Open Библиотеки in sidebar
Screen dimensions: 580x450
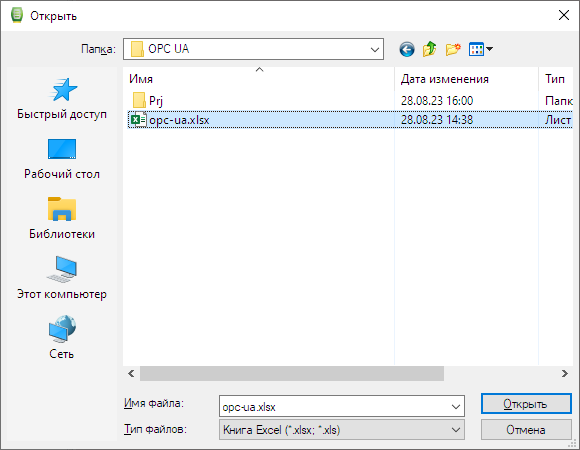point(62,219)
